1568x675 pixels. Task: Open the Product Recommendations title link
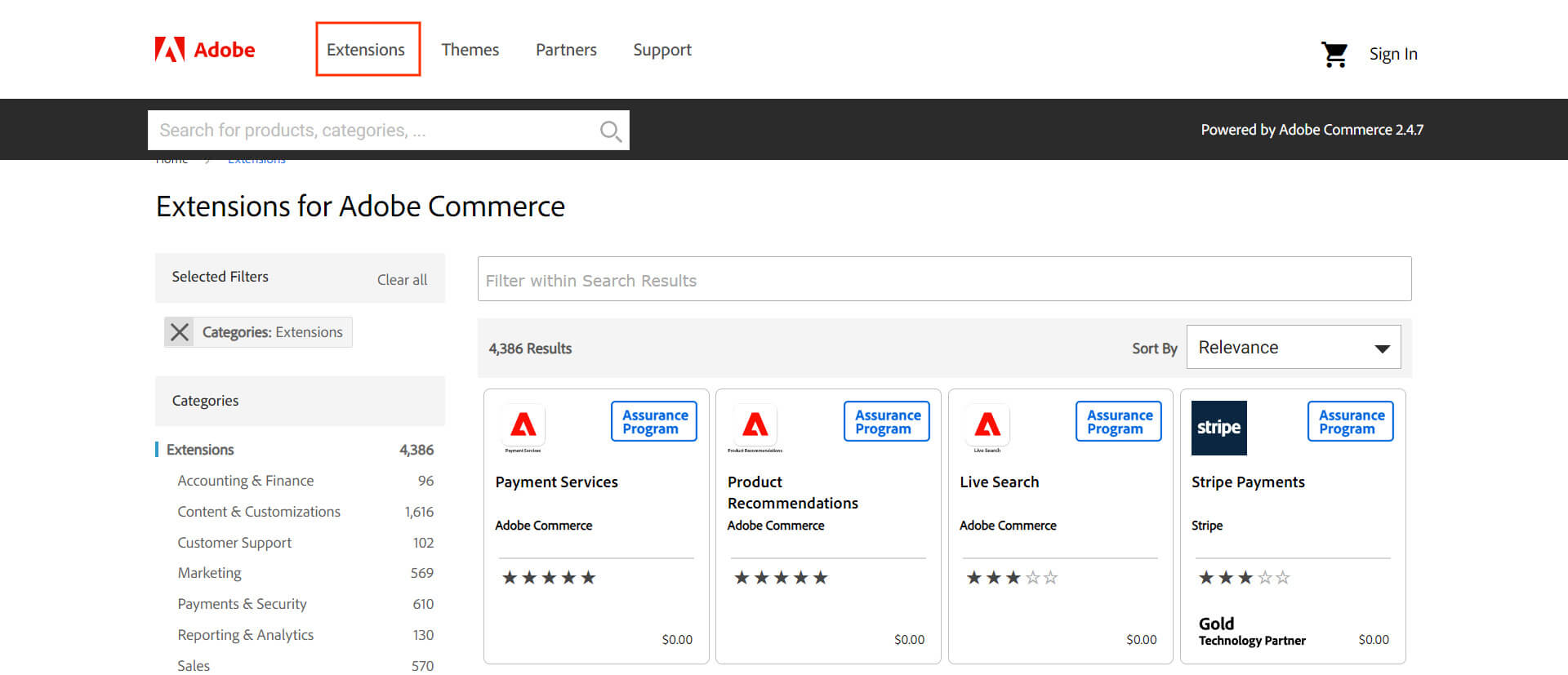click(793, 493)
